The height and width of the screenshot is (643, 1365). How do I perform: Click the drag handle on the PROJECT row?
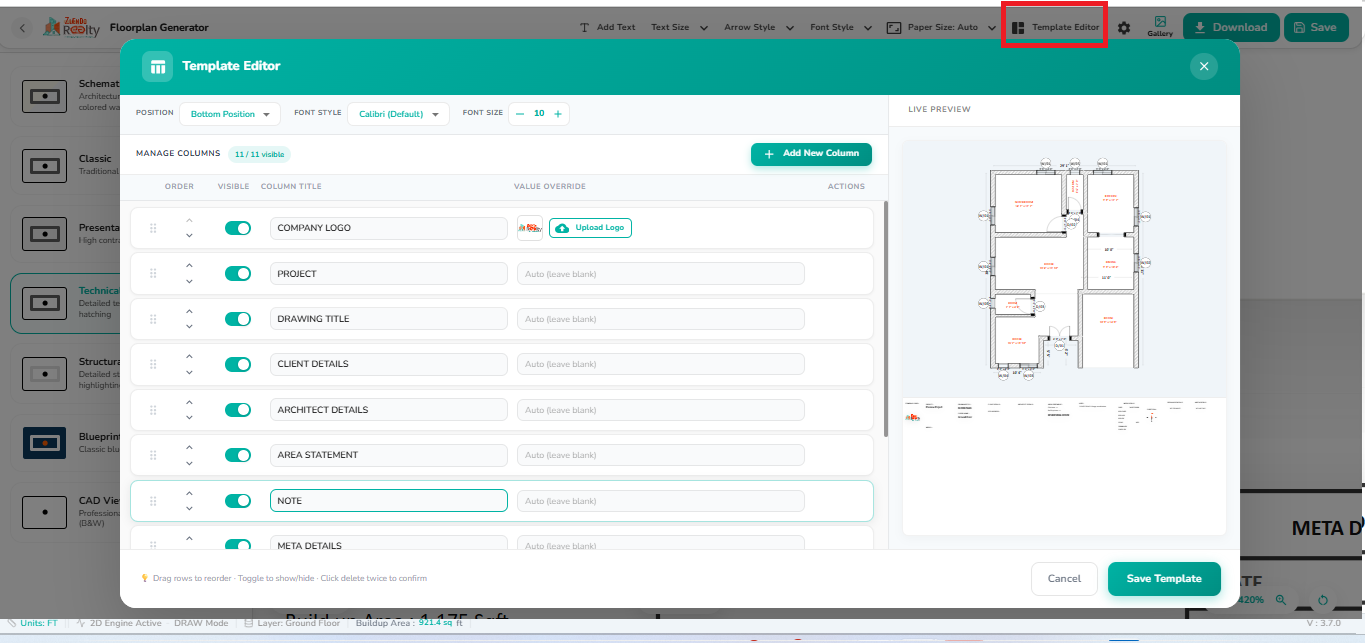[153, 273]
